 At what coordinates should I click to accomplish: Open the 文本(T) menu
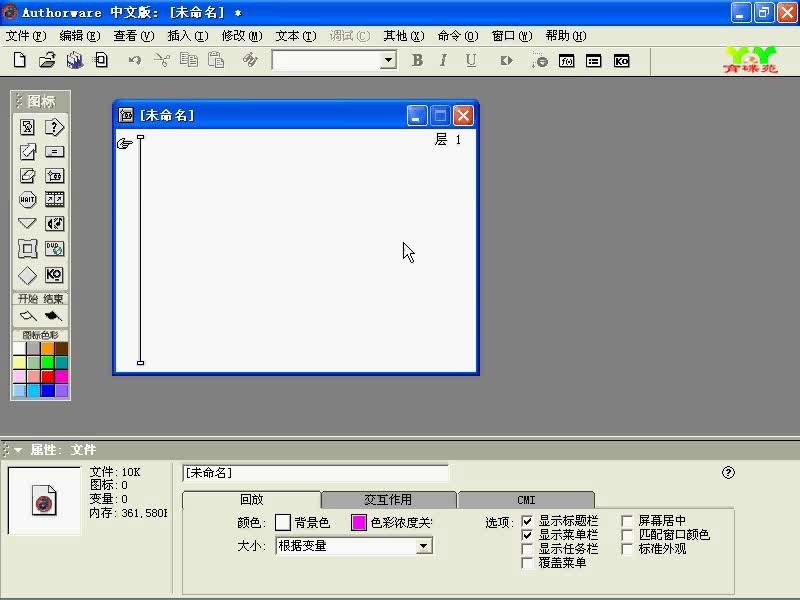coord(296,36)
